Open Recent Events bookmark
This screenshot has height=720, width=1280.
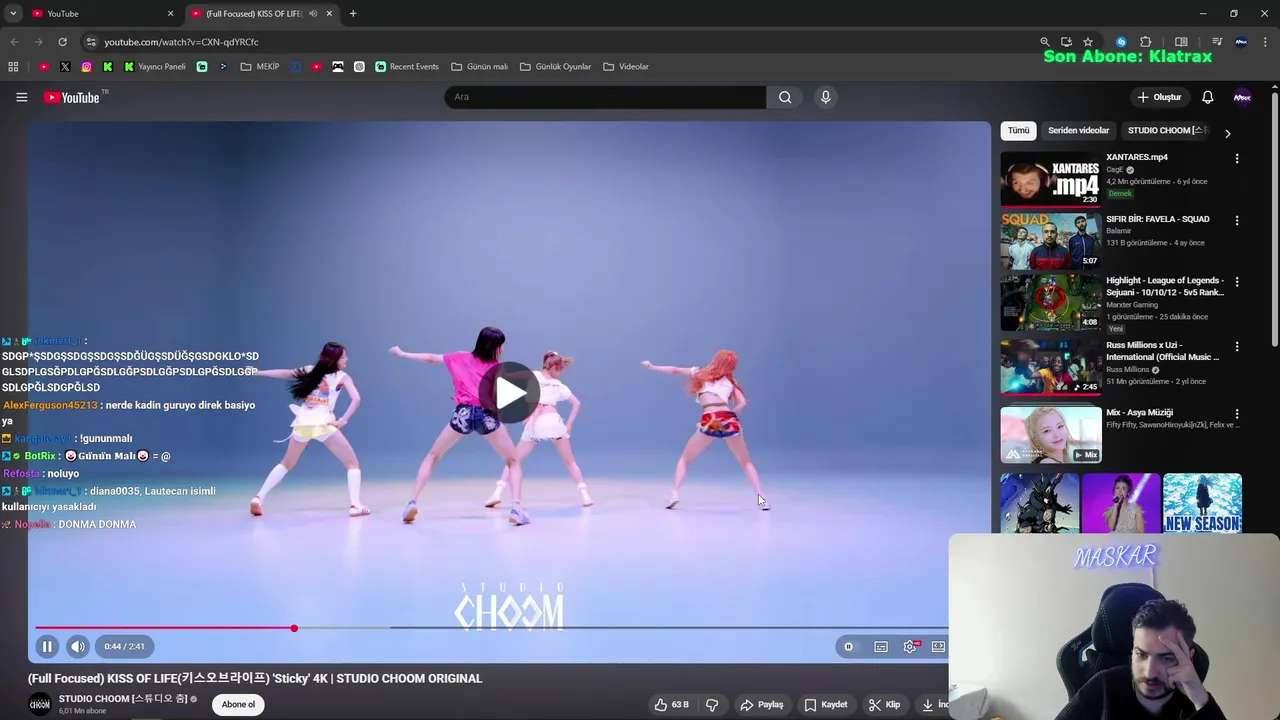tap(407, 67)
